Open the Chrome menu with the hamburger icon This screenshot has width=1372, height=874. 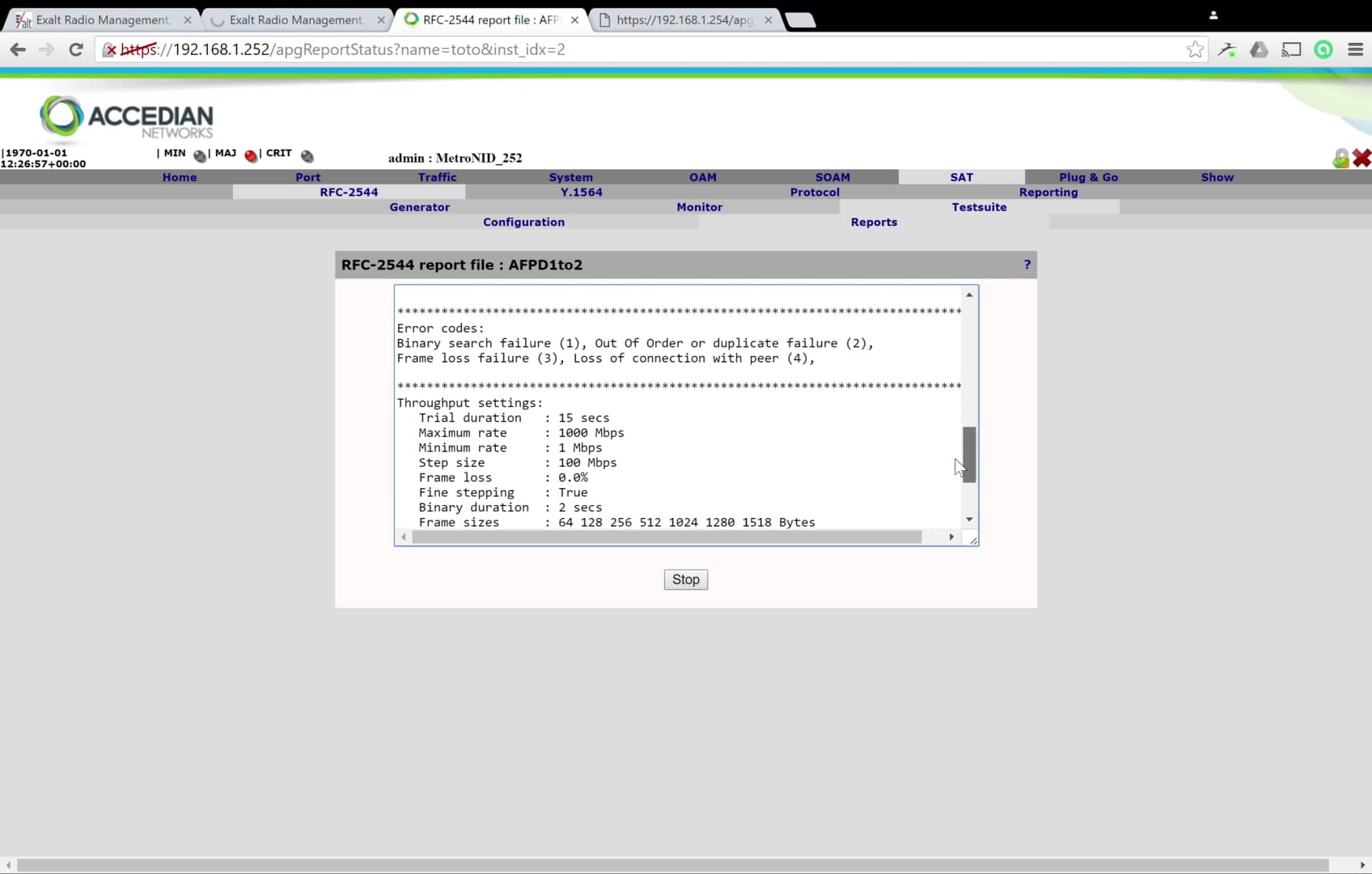1356,49
